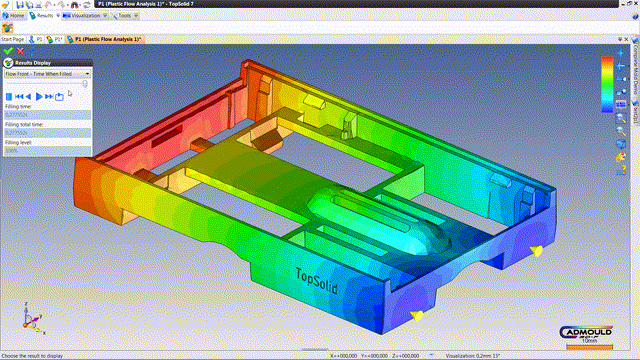Stop the filling animation
The width and height of the screenshot is (640, 360).
coord(9,97)
